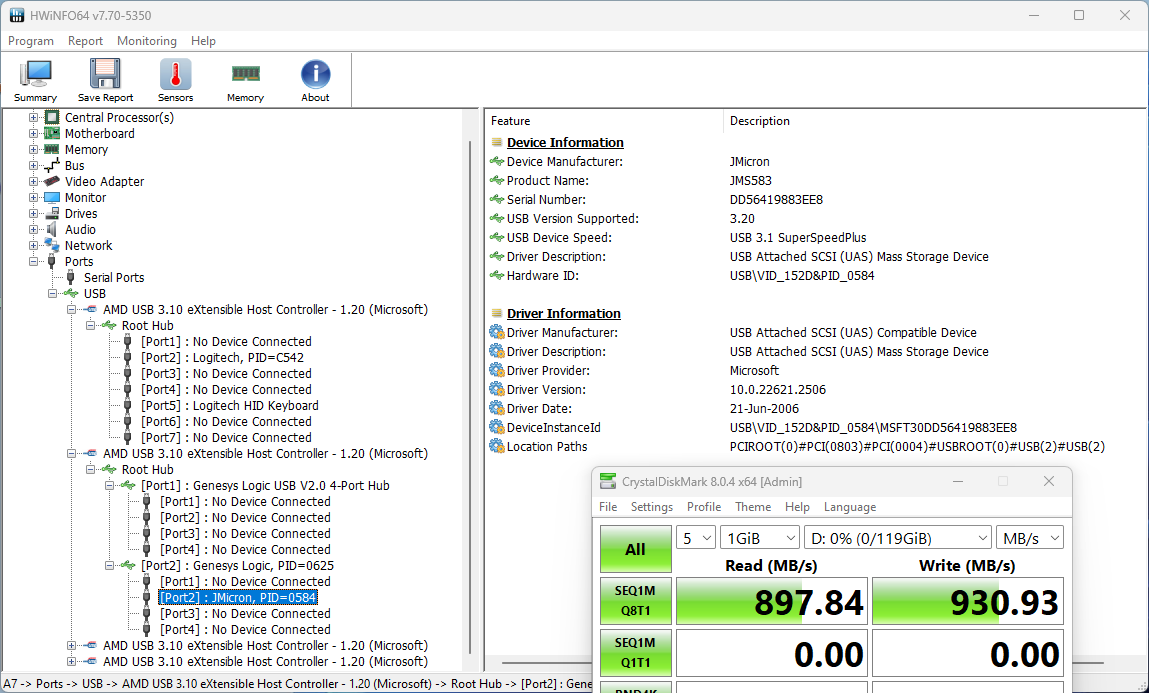Click the Location Paths row icon
The image size is (1149, 693).
pos(497,446)
